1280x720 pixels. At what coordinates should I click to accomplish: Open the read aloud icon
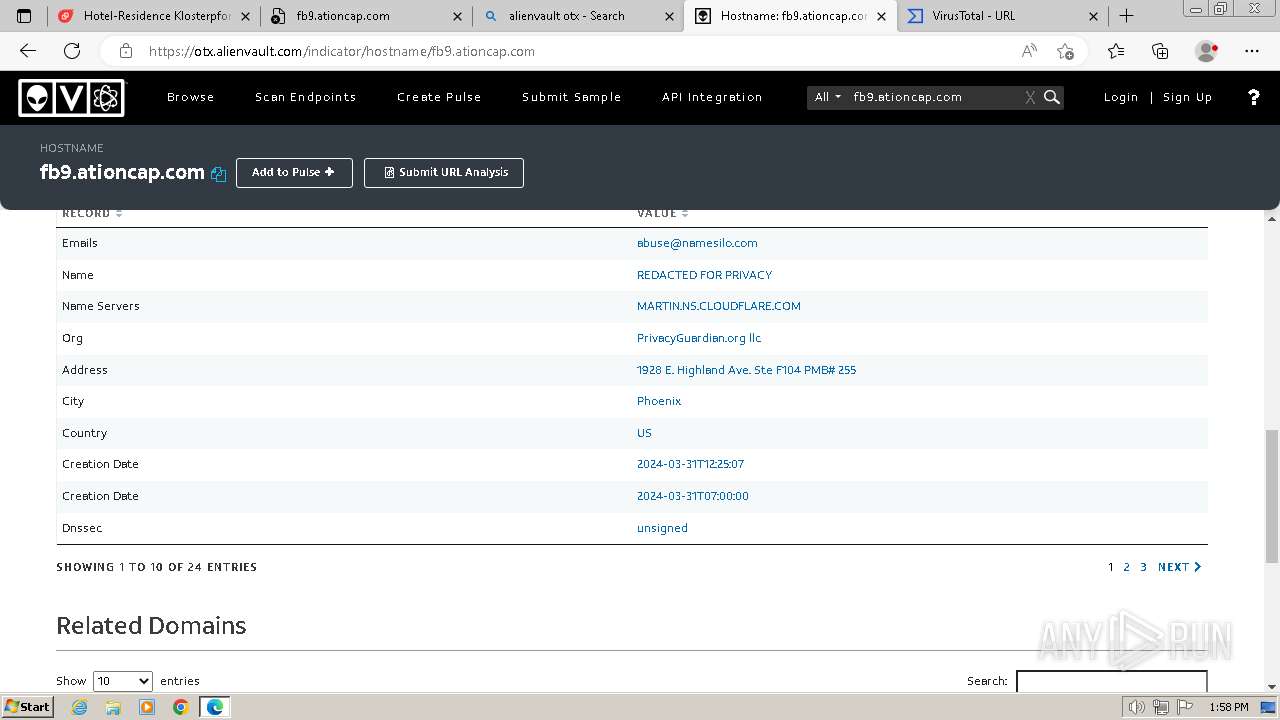1028,51
